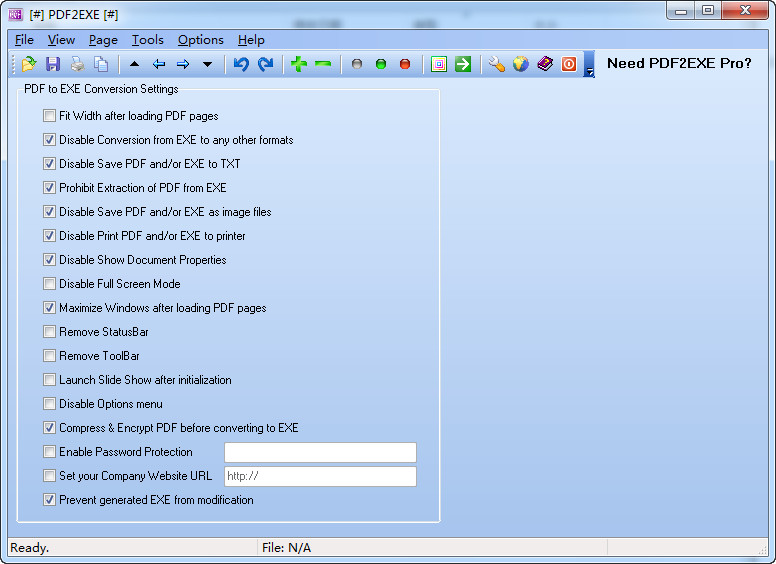Enable Launch Slide Show after initialization

[49, 379]
